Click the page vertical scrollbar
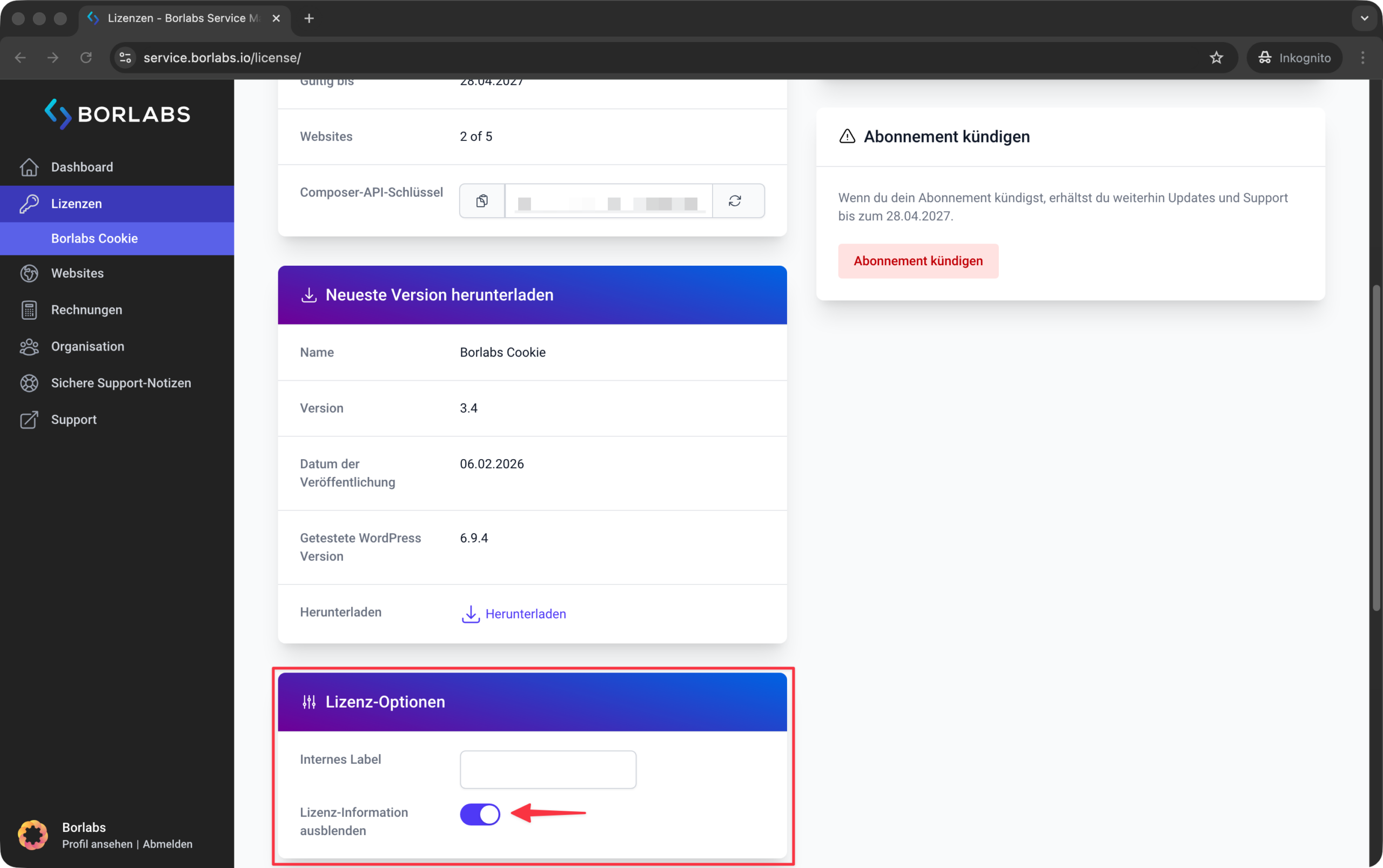 pyautogui.click(x=1376, y=448)
